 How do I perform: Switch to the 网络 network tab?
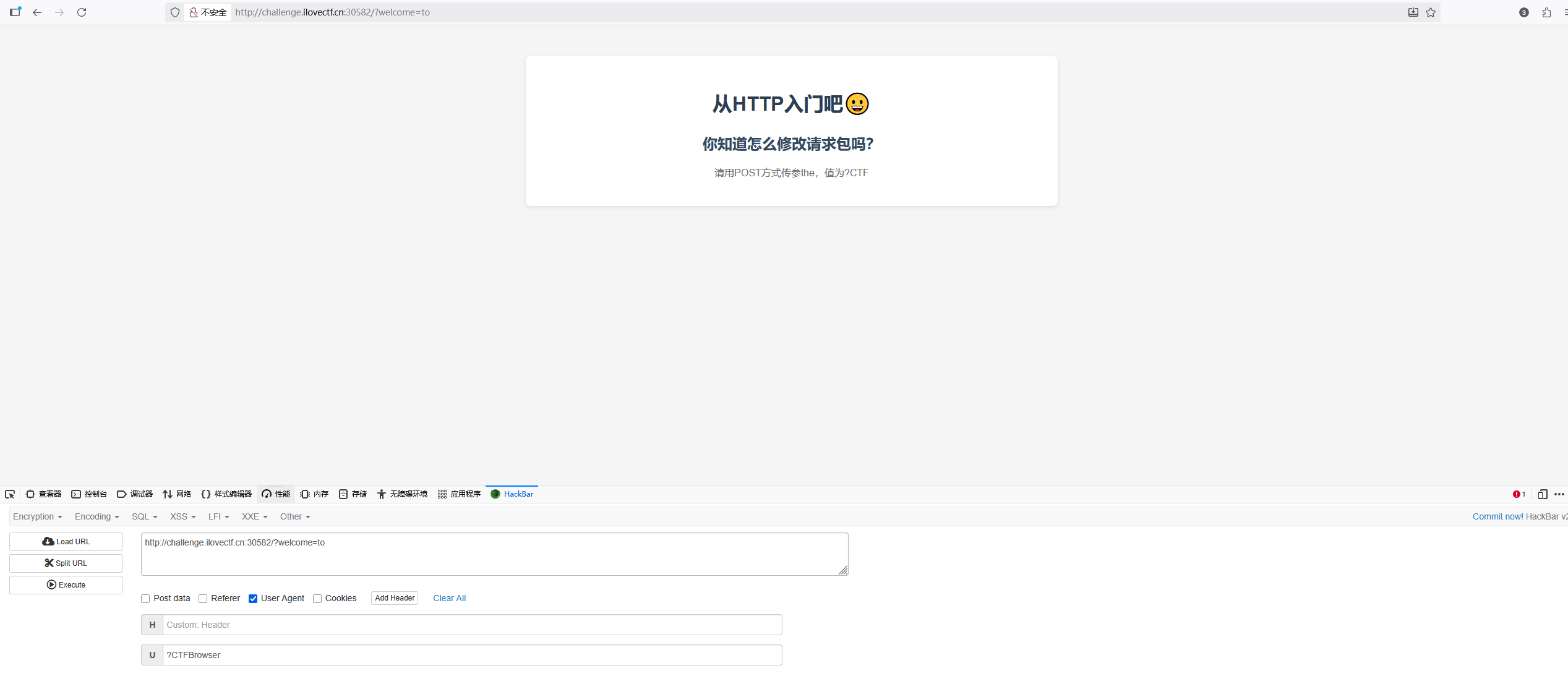pyautogui.click(x=177, y=494)
